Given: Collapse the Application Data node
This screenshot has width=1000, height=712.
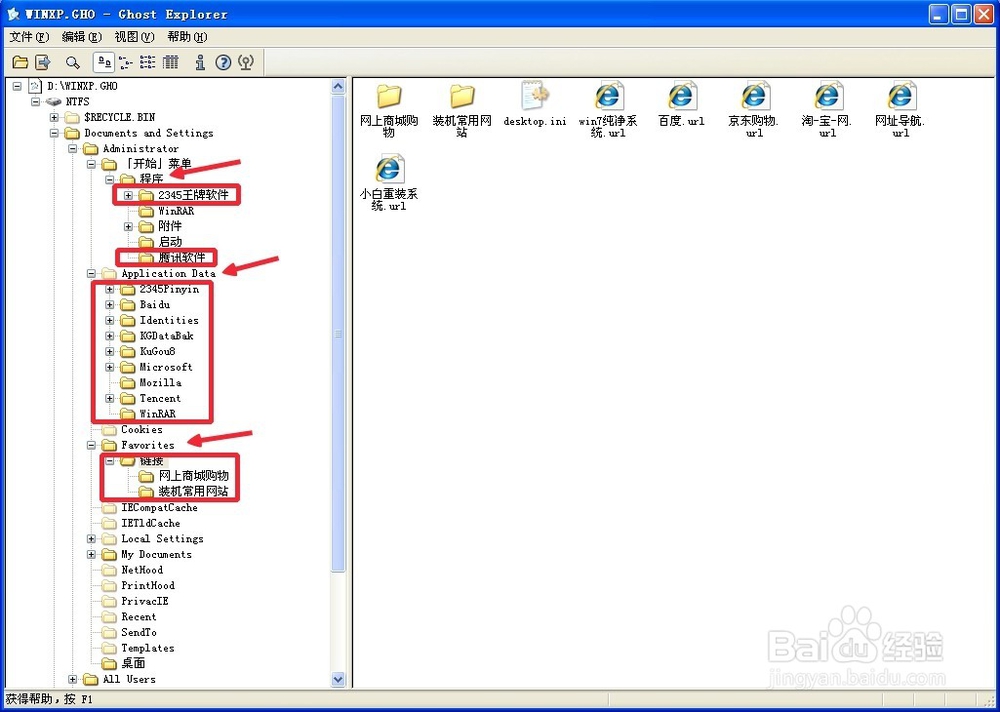Looking at the screenshot, I should pyautogui.click(x=91, y=273).
